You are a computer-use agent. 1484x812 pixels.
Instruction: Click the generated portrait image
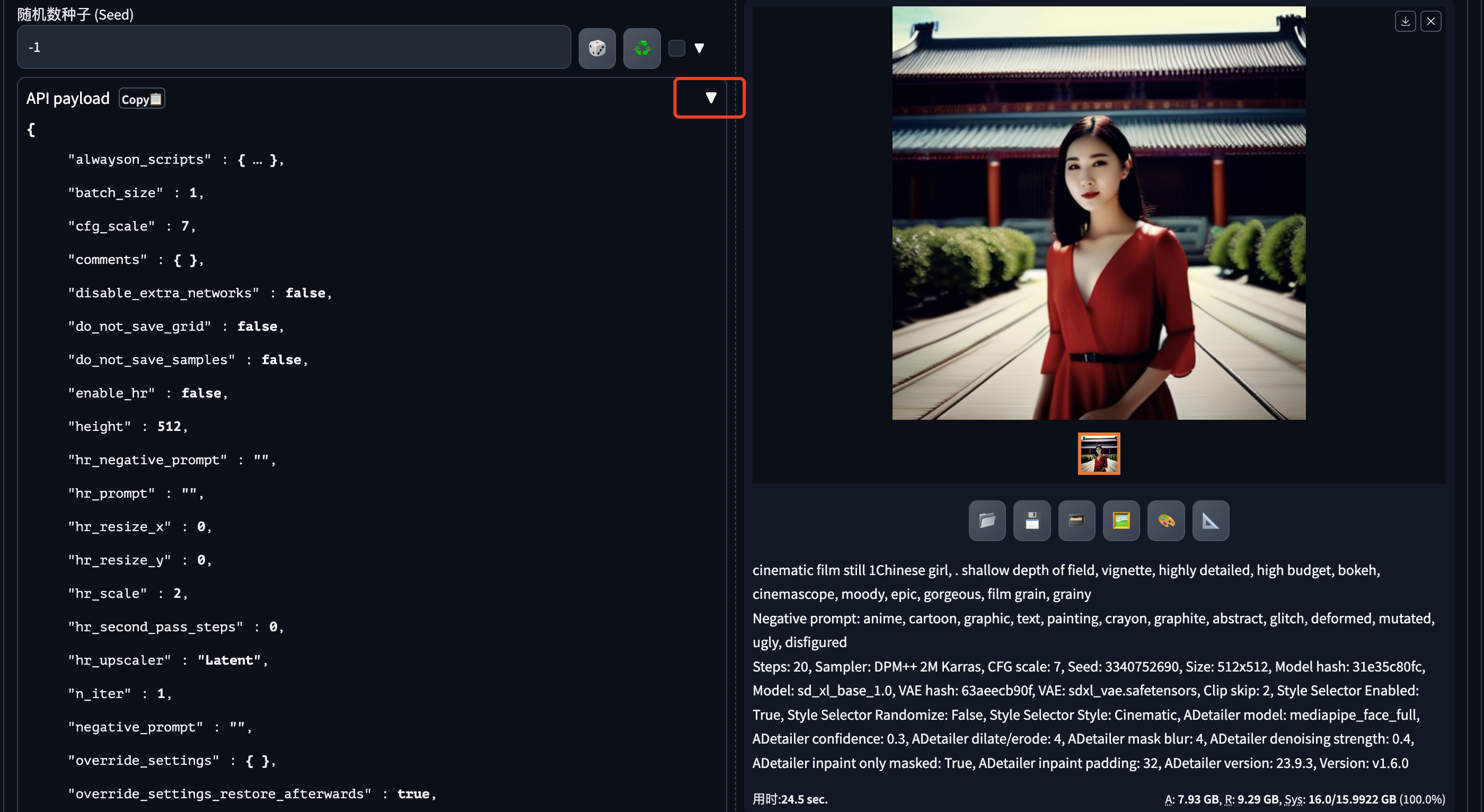coord(1099,213)
